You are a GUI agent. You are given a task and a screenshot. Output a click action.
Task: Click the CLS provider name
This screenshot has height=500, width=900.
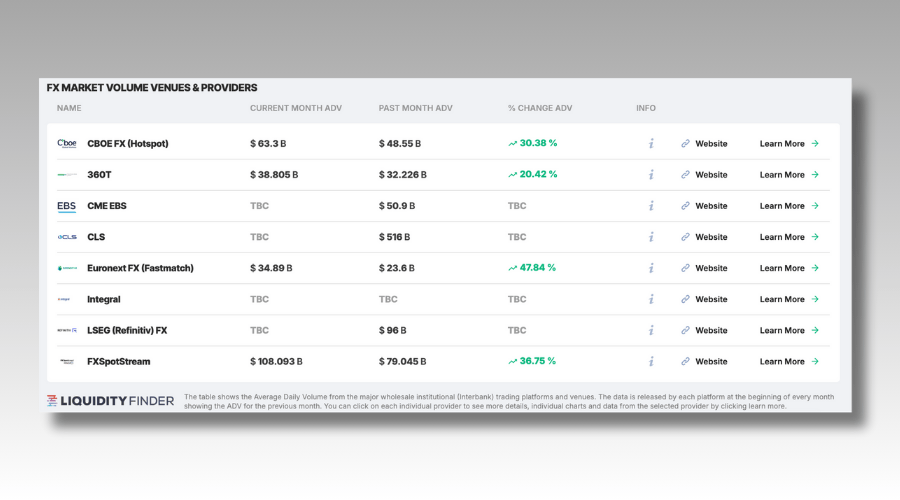coord(96,237)
